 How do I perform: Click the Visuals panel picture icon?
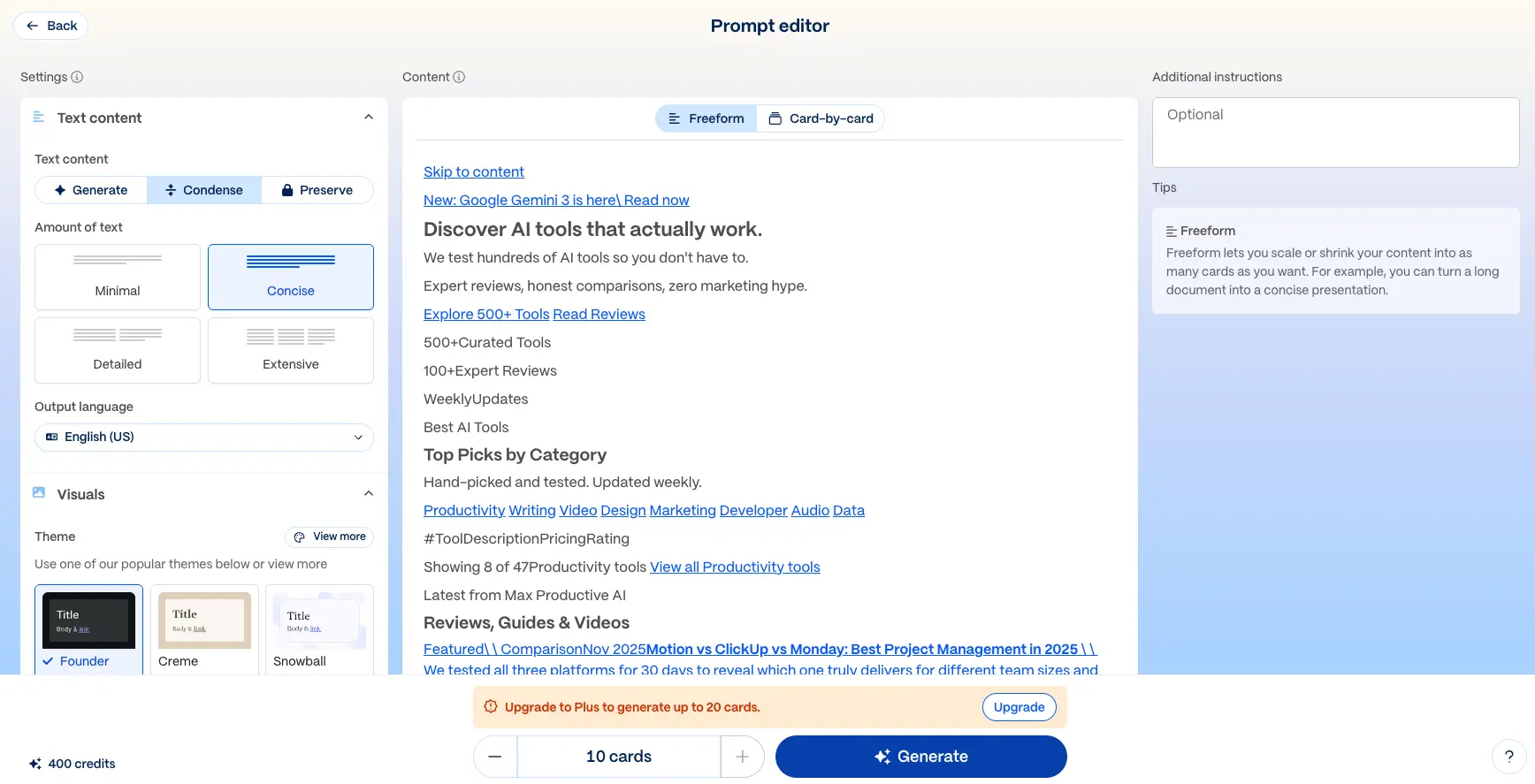pyautogui.click(x=38, y=492)
